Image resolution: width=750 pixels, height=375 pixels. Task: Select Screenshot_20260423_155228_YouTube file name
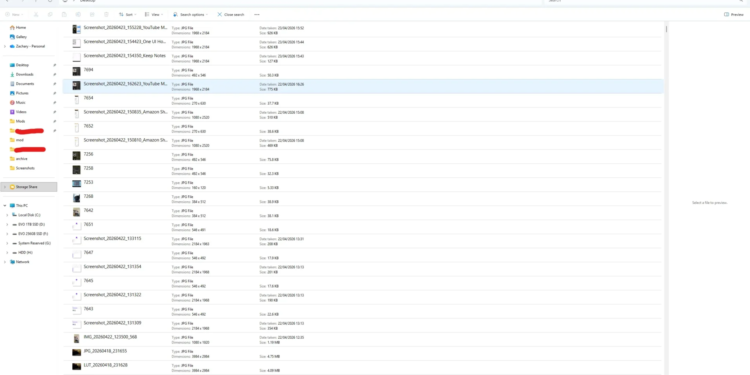(x=125, y=28)
